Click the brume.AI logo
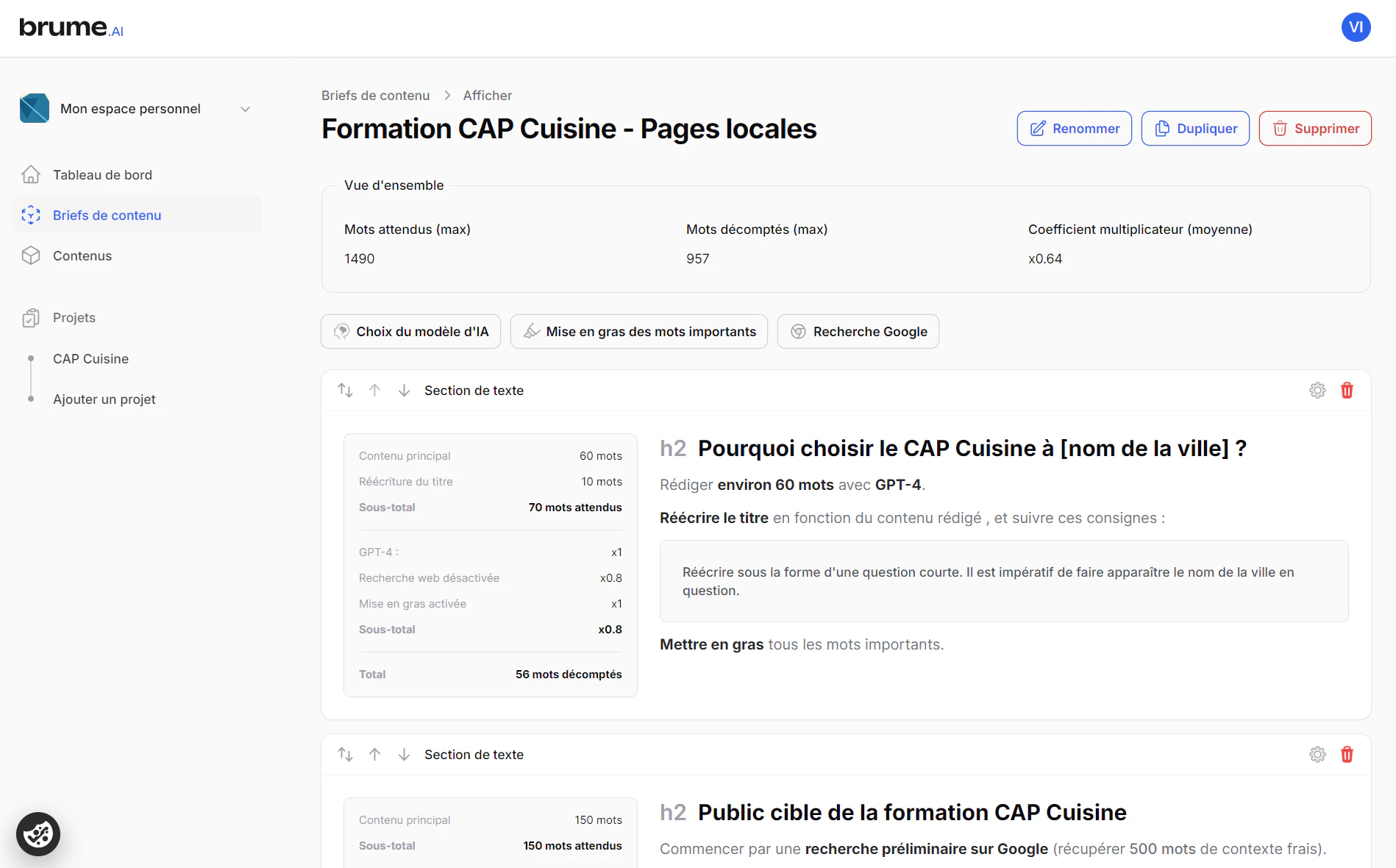 [71, 28]
